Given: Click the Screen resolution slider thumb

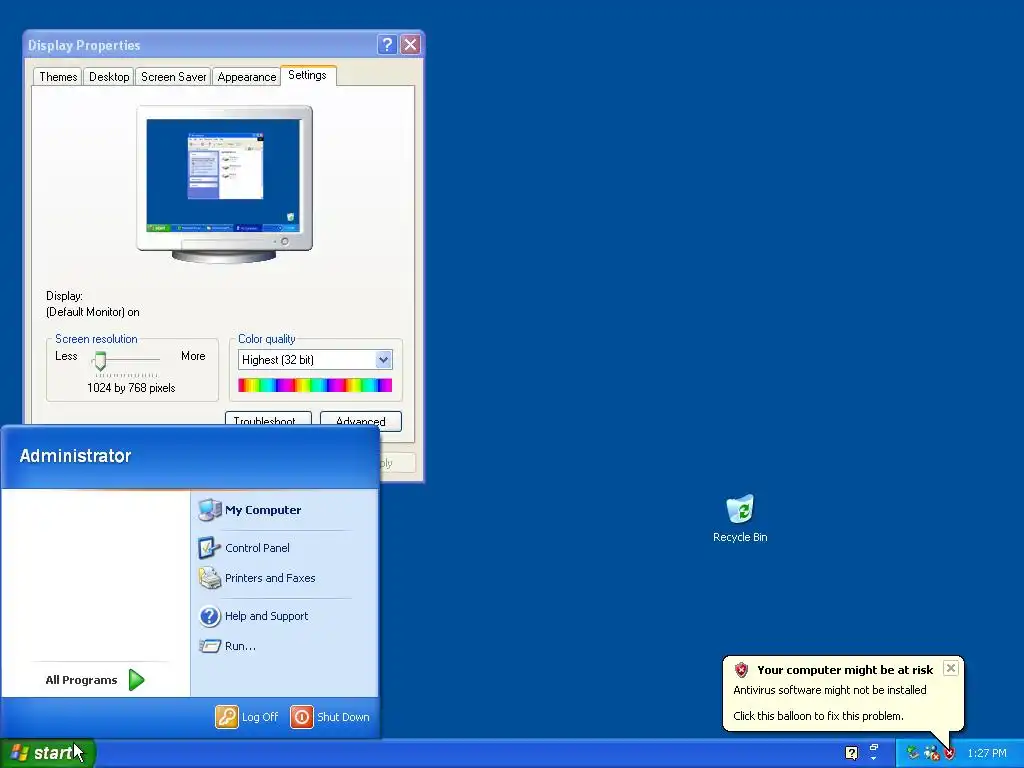Looking at the screenshot, I should coord(100,360).
